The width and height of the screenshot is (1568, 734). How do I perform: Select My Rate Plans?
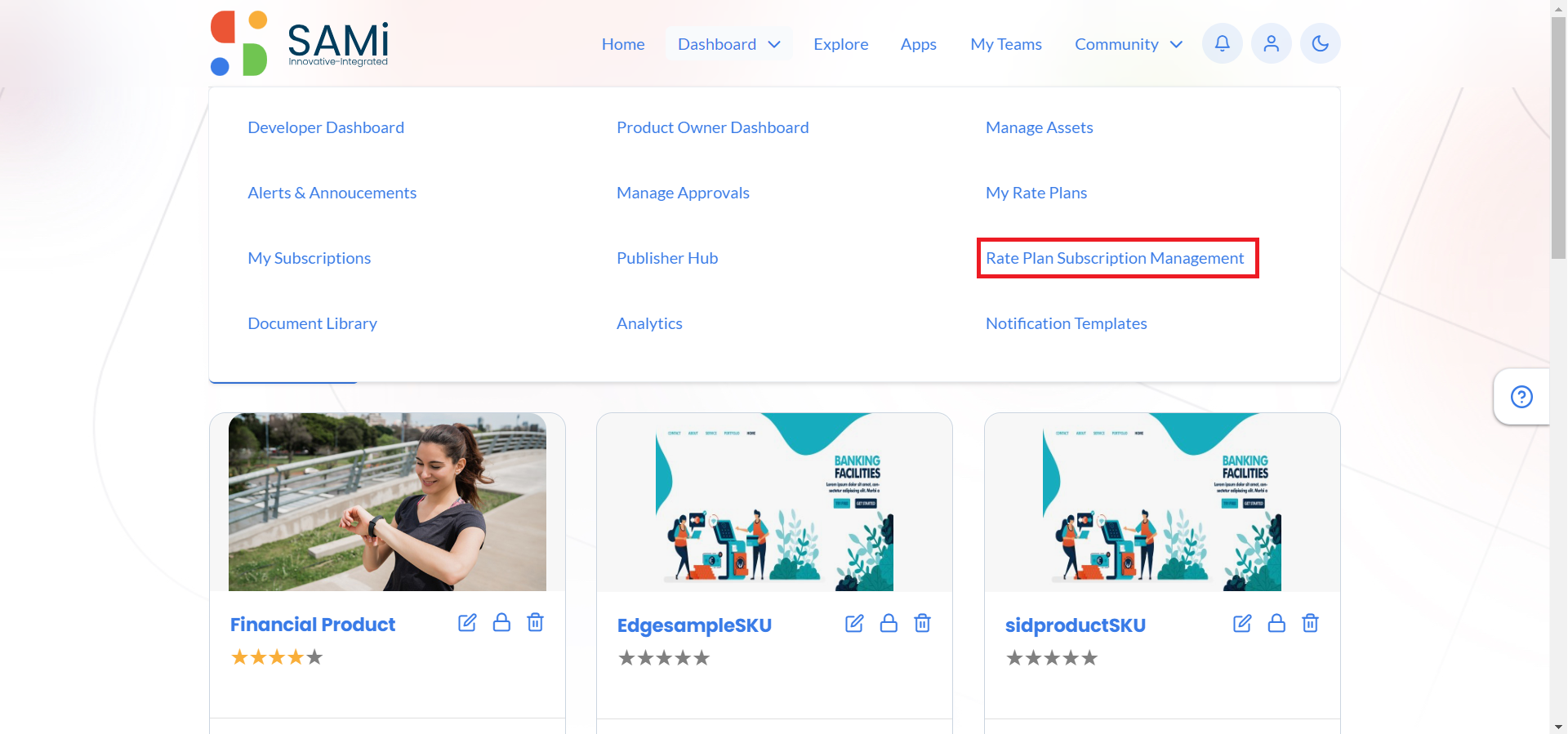coord(1036,193)
